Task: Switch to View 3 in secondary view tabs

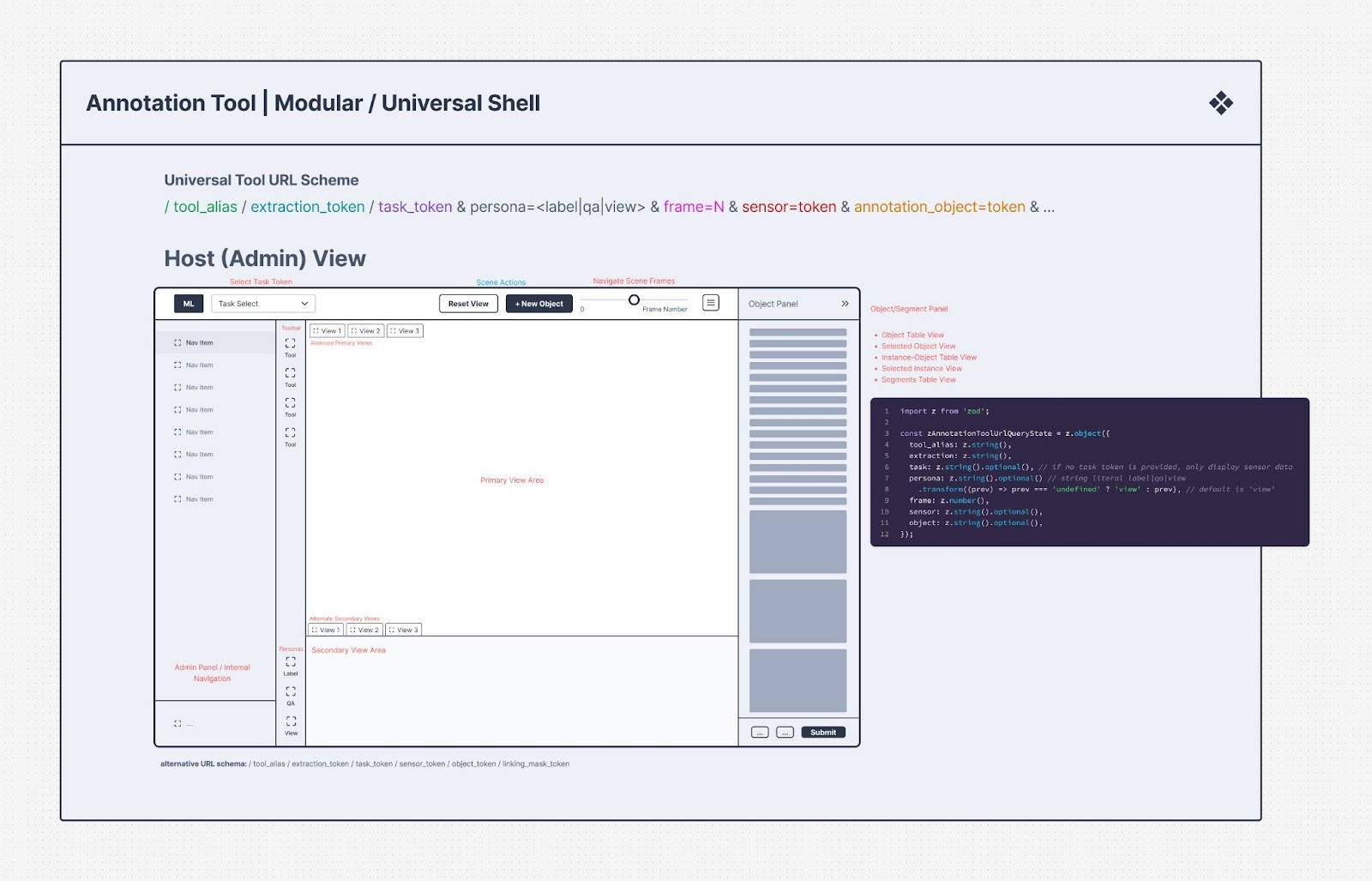Action: (404, 630)
